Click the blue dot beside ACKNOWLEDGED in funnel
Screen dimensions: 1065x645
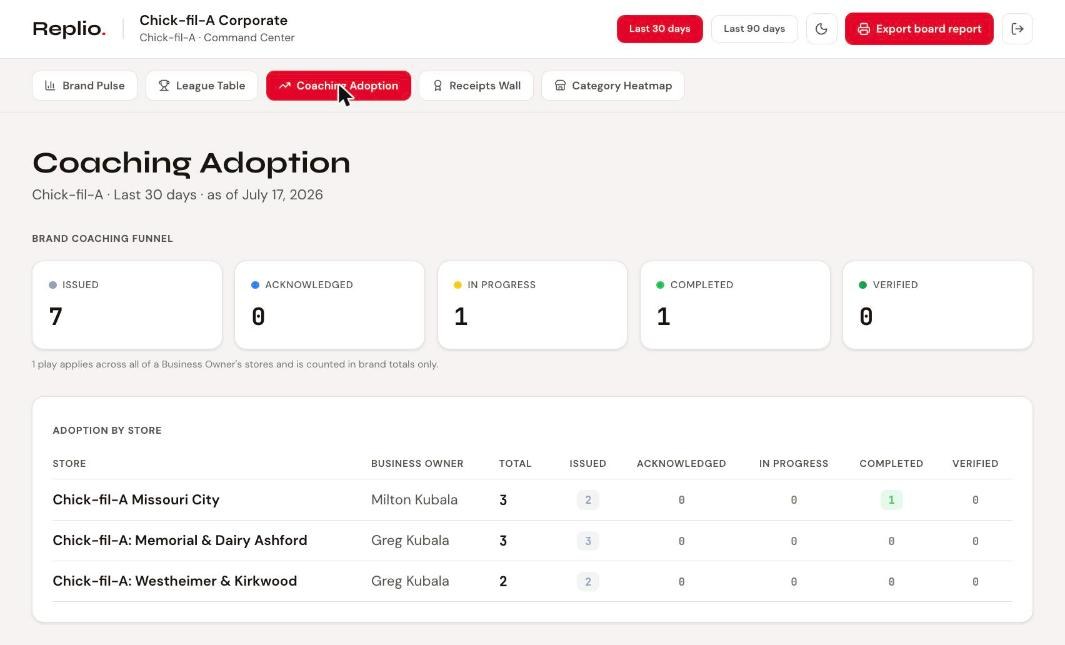(x=255, y=285)
